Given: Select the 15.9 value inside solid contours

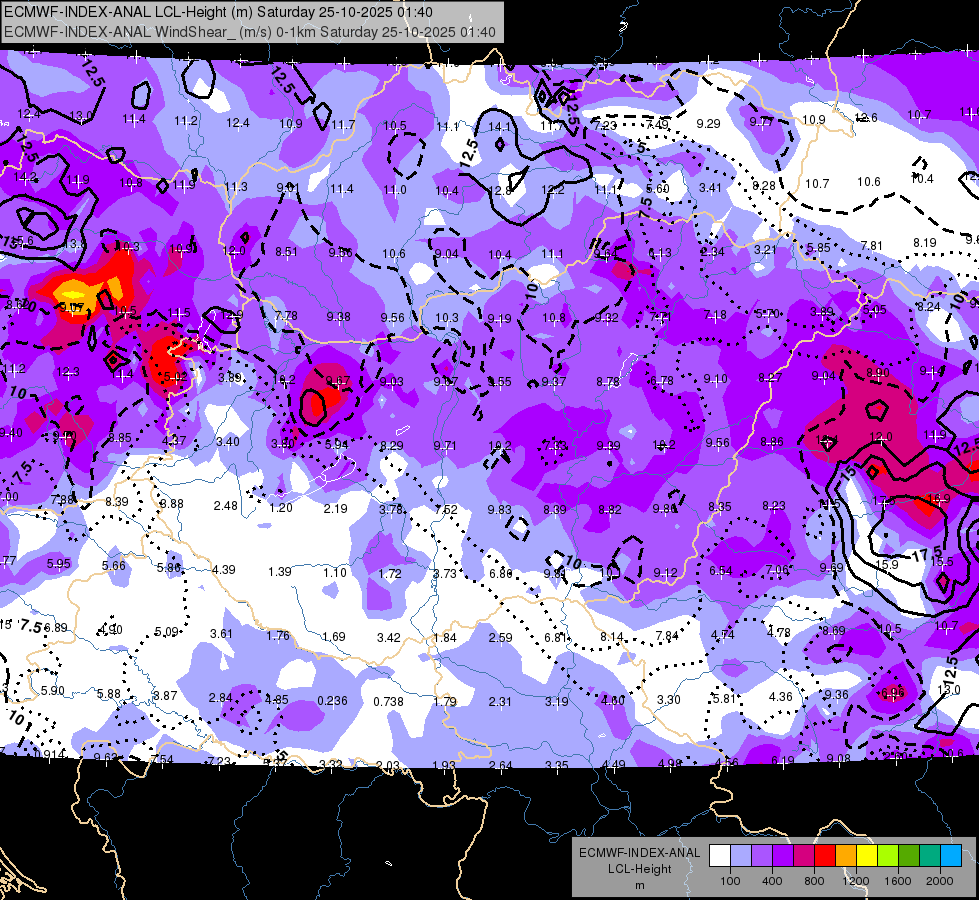Looking at the screenshot, I should pyautogui.click(x=887, y=565).
